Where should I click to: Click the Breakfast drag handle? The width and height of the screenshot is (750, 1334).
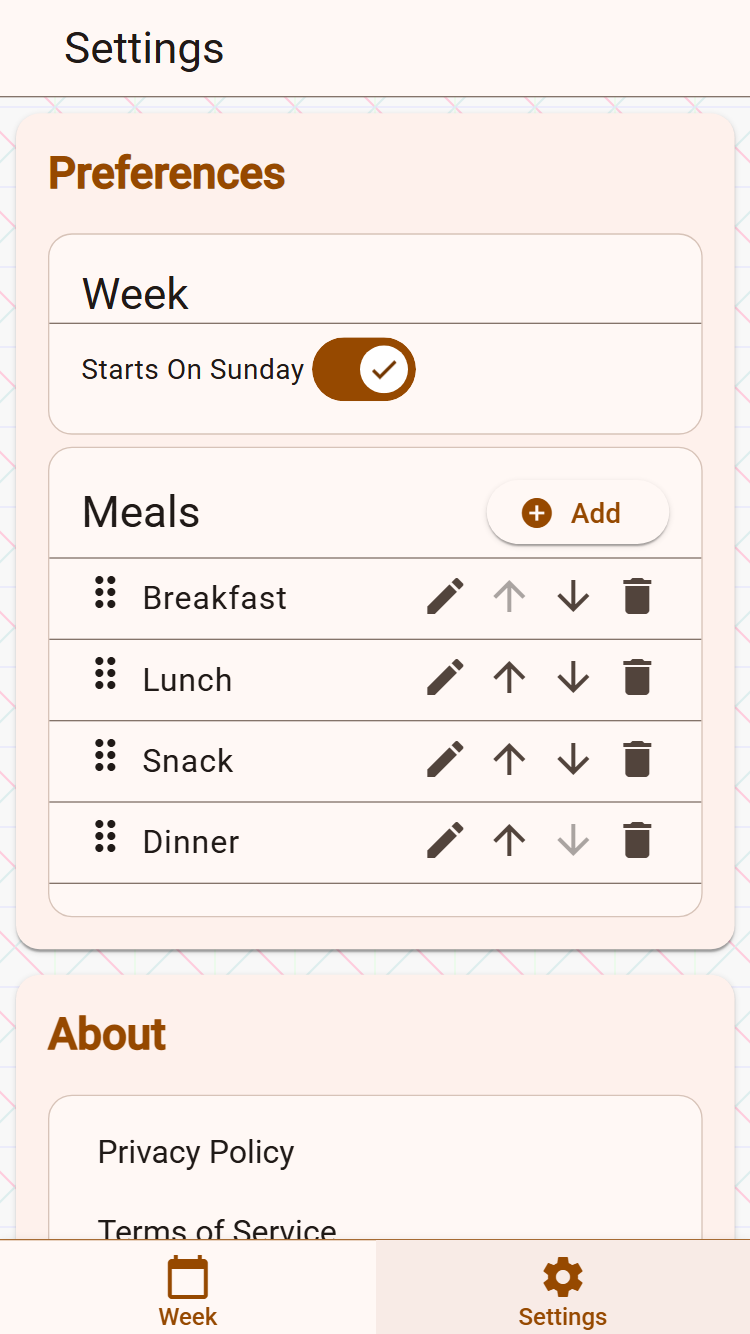[x=105, y=593]
